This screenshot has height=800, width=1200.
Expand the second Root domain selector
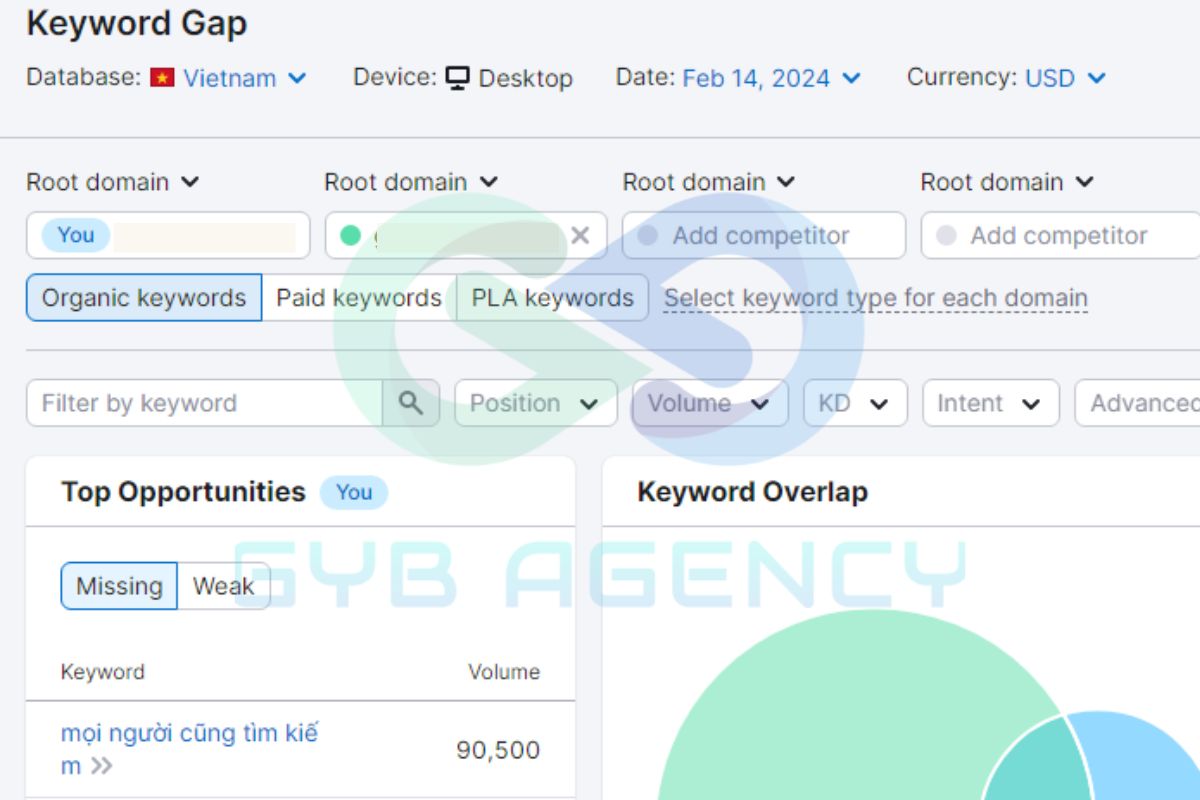click(411, 182)
